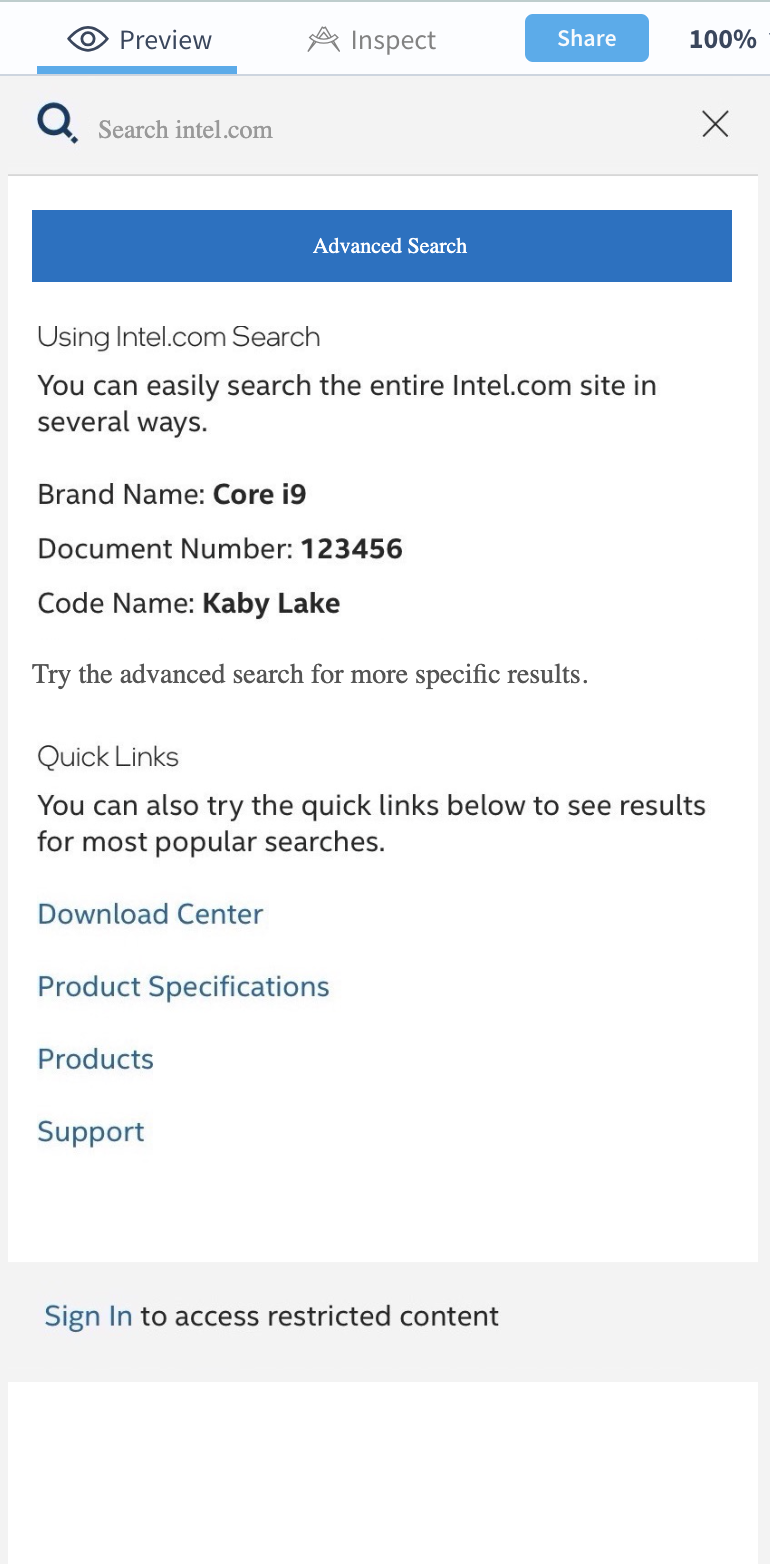Switch to the Preview tab label
770x1564 pixels.
(165, 40)
